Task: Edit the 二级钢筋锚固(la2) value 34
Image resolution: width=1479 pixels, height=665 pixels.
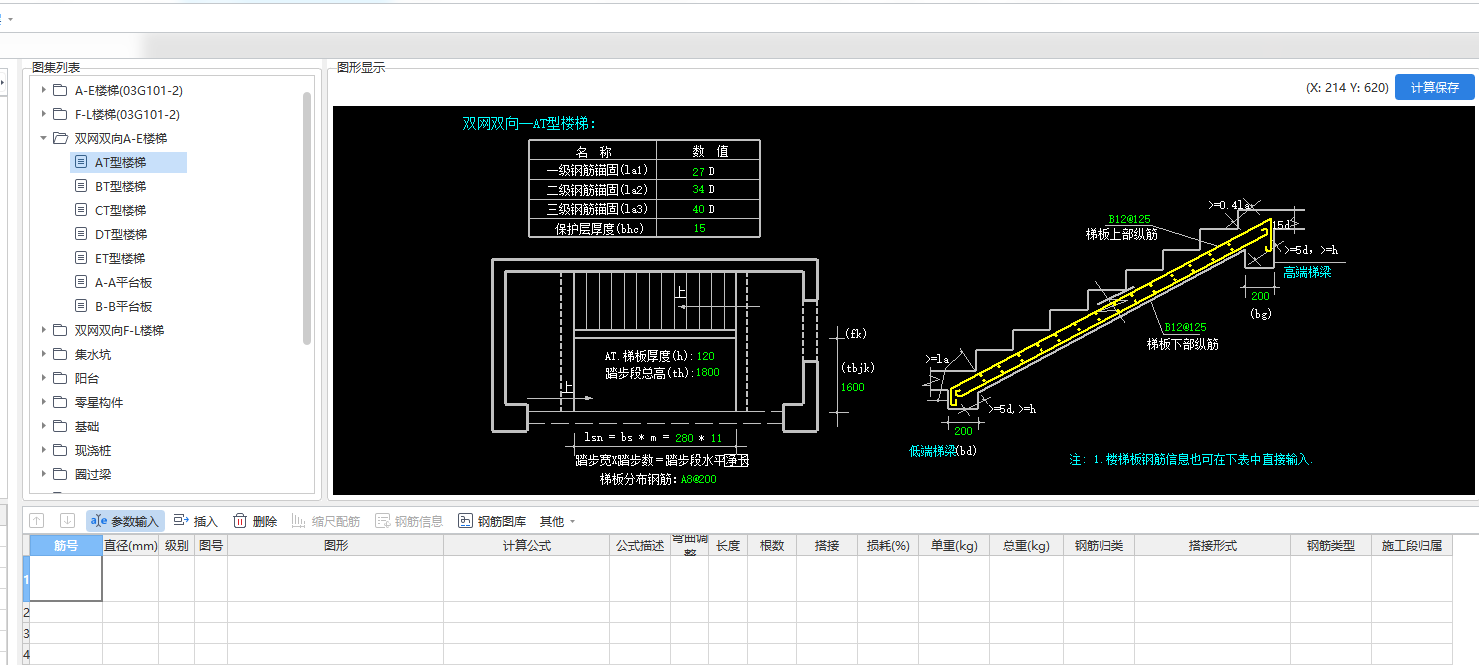Action: click(698, 190)
